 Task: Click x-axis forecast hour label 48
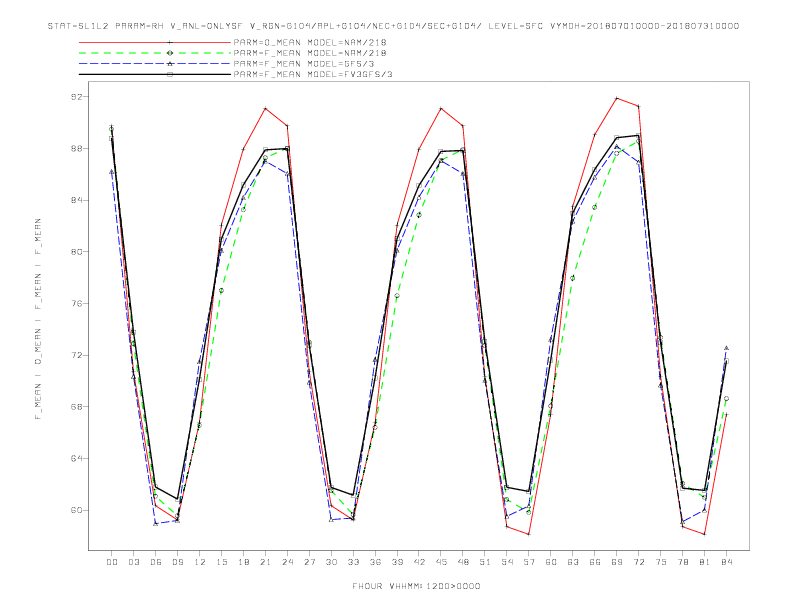pos(463,562)
